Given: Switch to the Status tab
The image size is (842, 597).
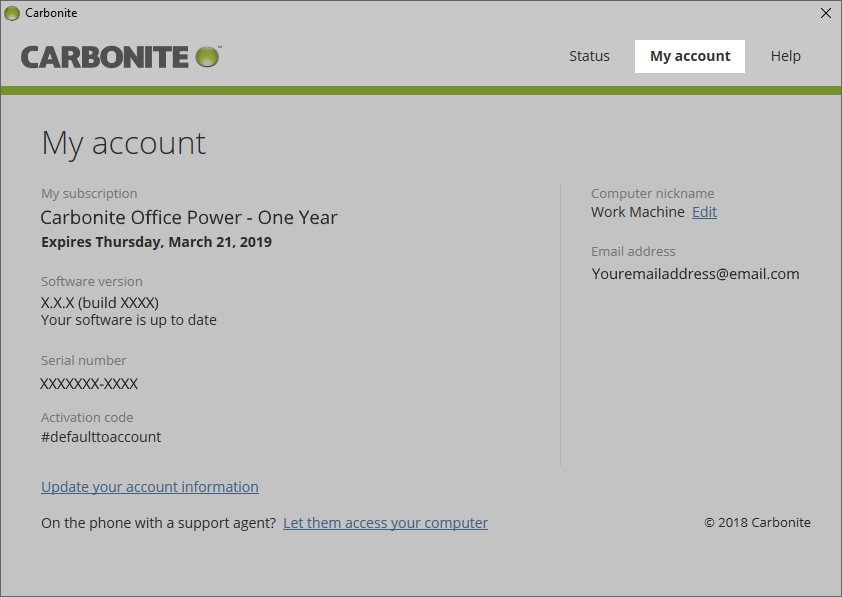Looking at the screenshot, I should (x=589, y=56).
